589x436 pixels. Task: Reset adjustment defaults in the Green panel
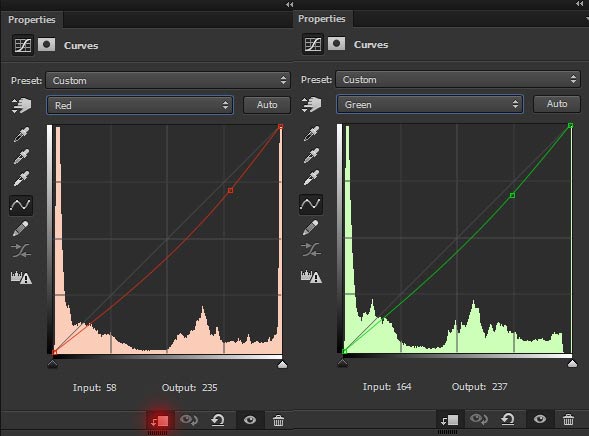tap(507, 419)
